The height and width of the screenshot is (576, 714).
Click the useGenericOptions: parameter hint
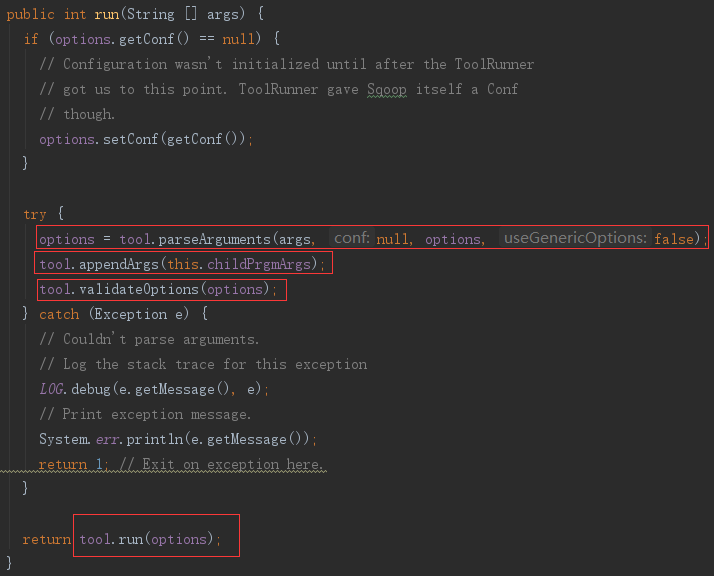tap(575, 238)
